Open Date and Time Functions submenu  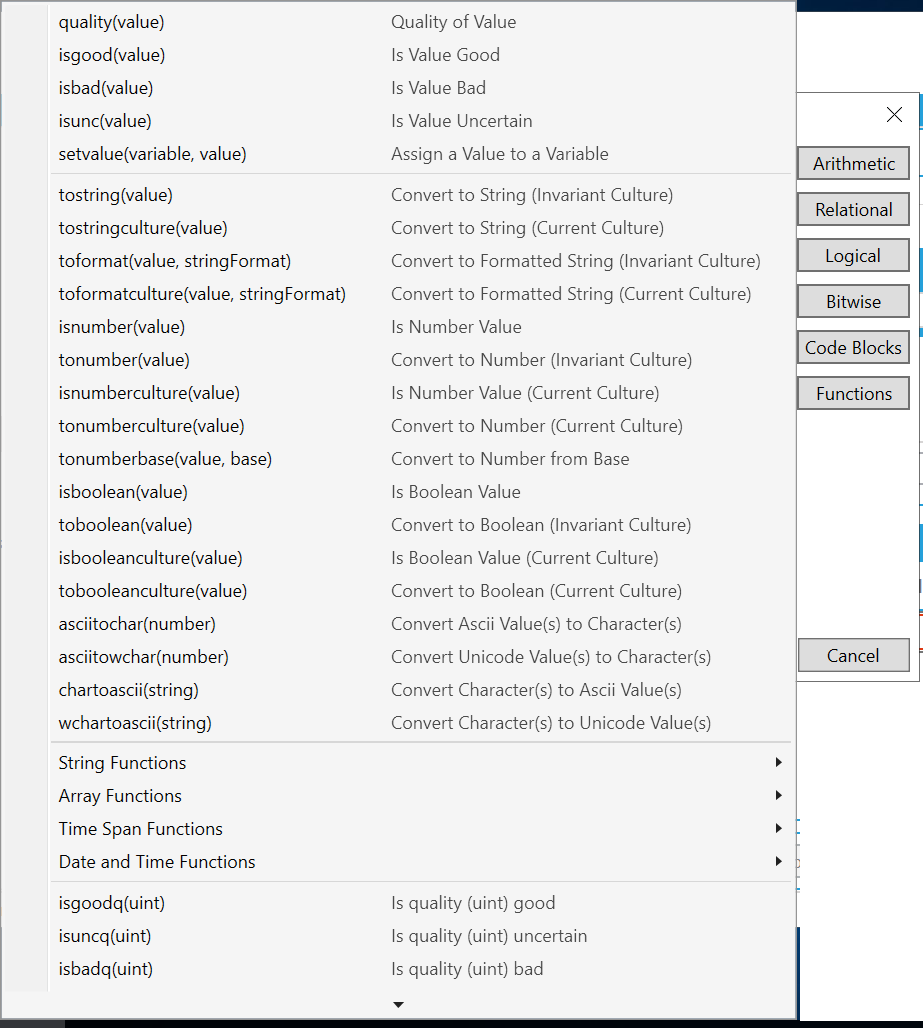click(157, 862)
